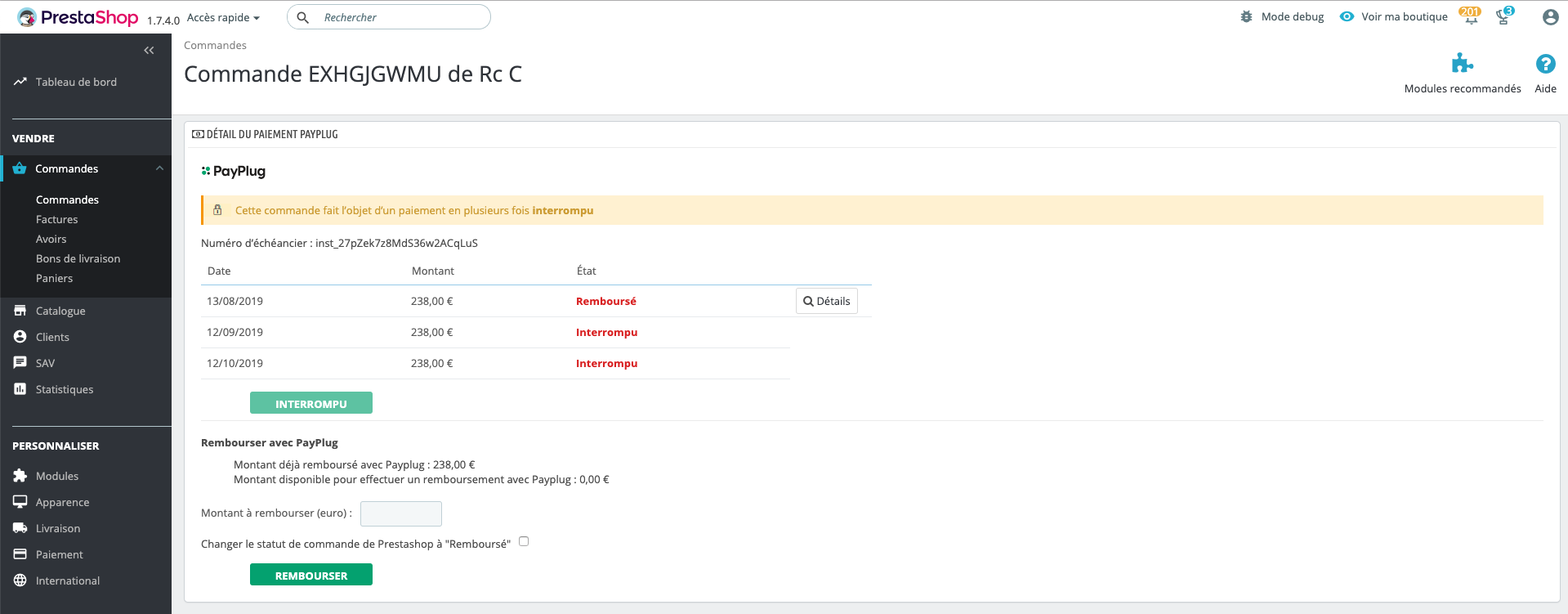This screenshot has height=614, width=1568.
Task: Click the Modules puzzle icon in sidebar
Action: [x=20, y=476]
